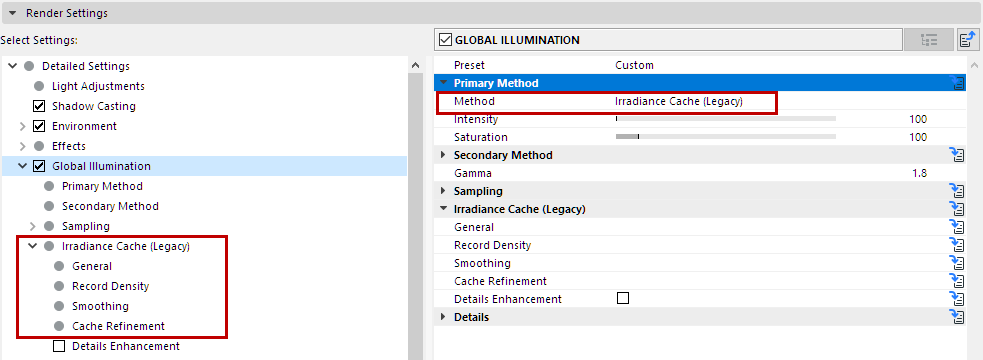Enable Details Enhancement checkbox in right panel
The image size is (983, 360).
[623, 298]
